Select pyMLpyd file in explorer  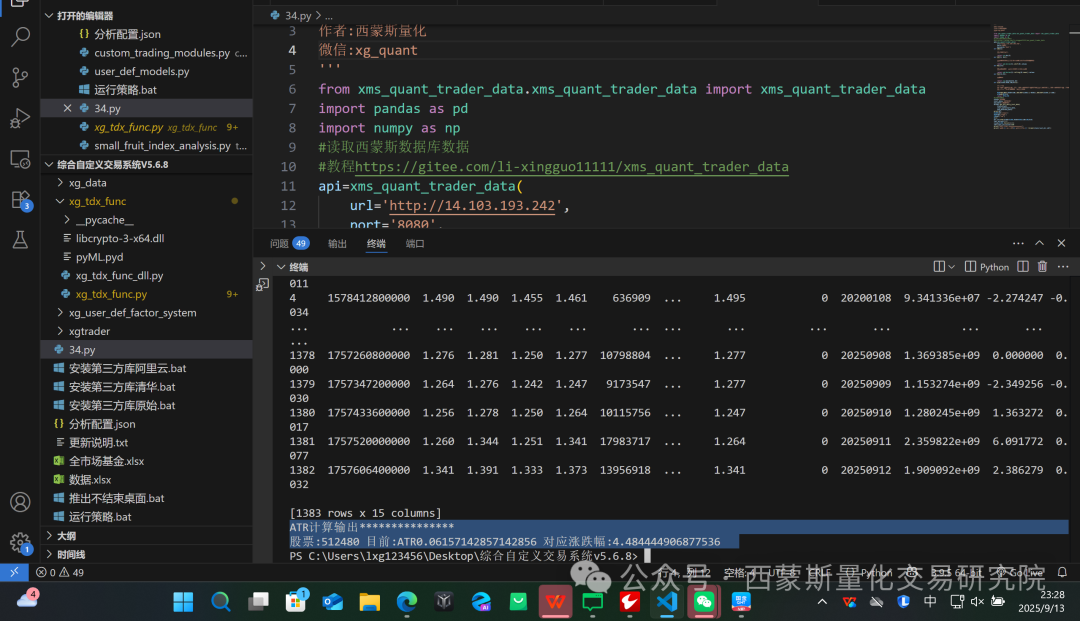coord(99,257)
